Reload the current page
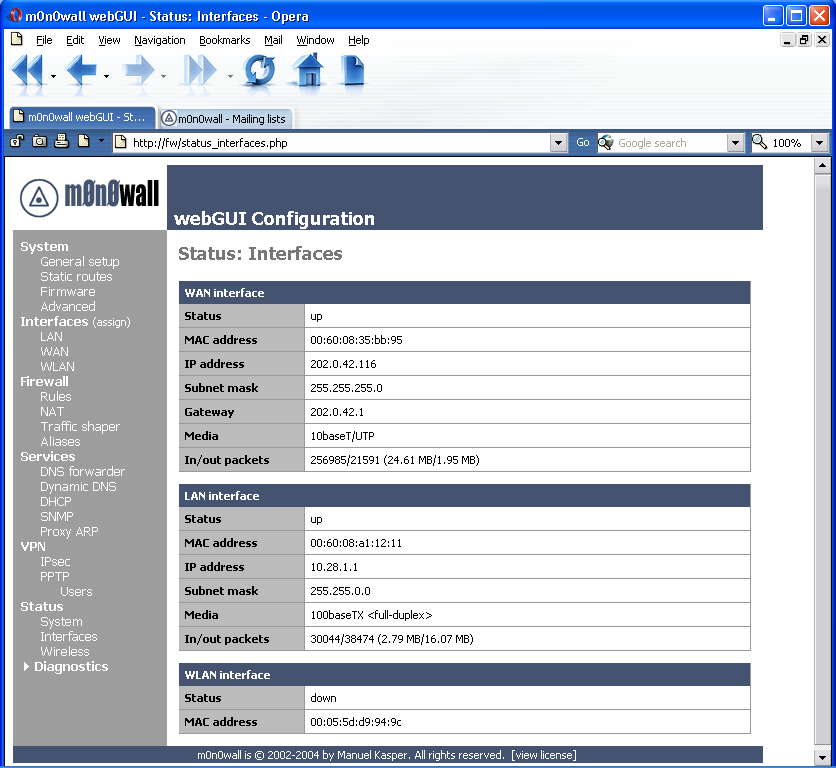Screen dimensions: 836x768 tap(259, 71)
